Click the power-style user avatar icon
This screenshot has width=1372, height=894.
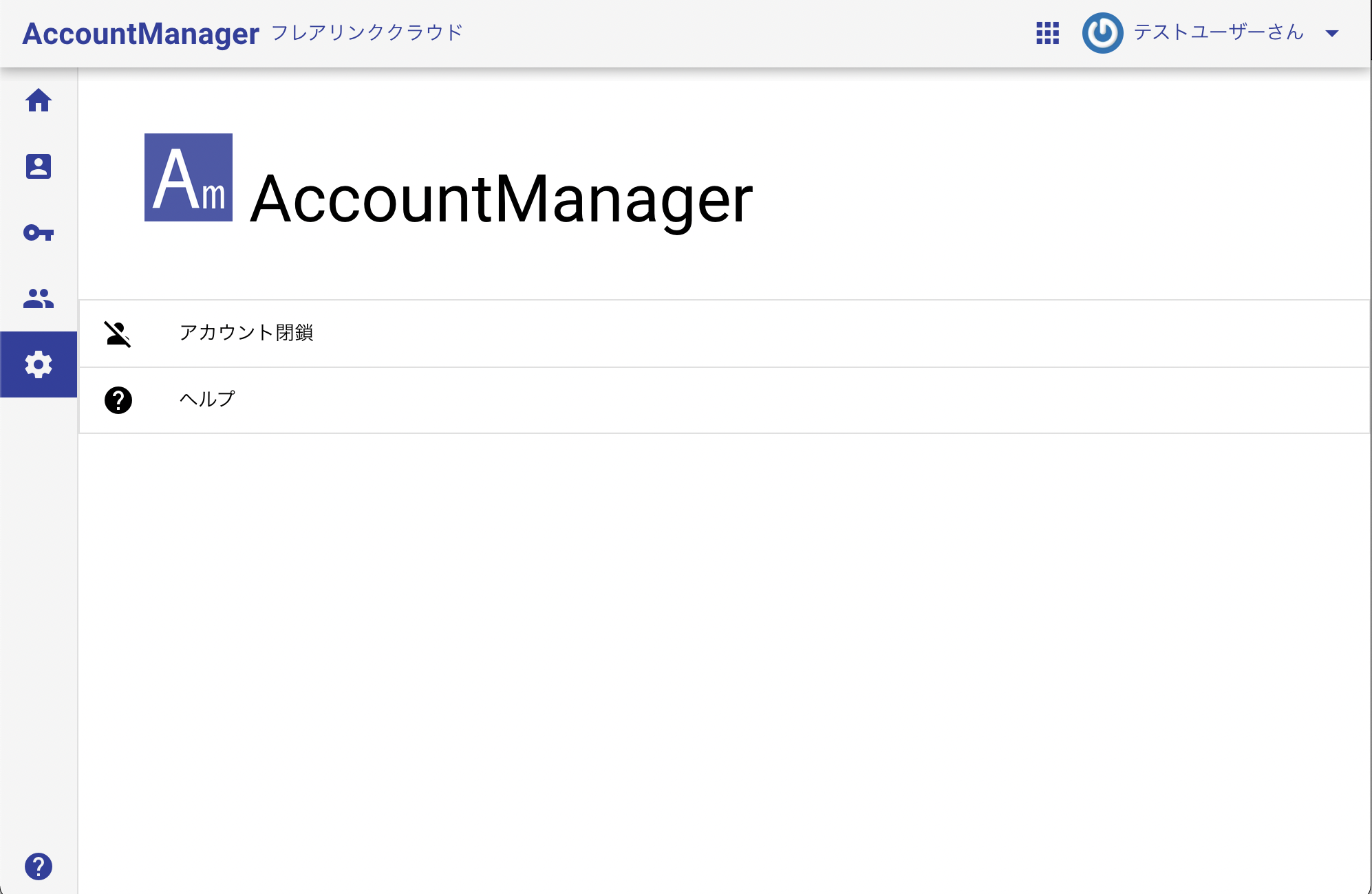(1102, 32)
